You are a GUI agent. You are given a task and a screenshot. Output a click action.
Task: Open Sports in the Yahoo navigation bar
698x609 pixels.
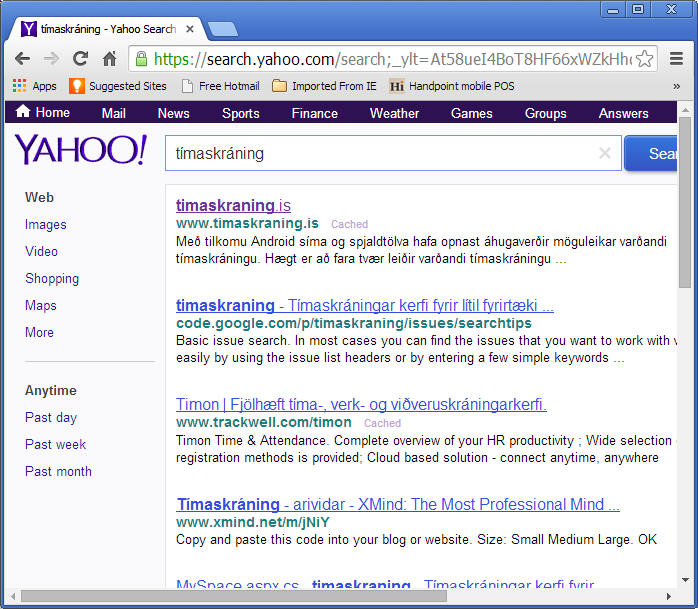[241, 113]
